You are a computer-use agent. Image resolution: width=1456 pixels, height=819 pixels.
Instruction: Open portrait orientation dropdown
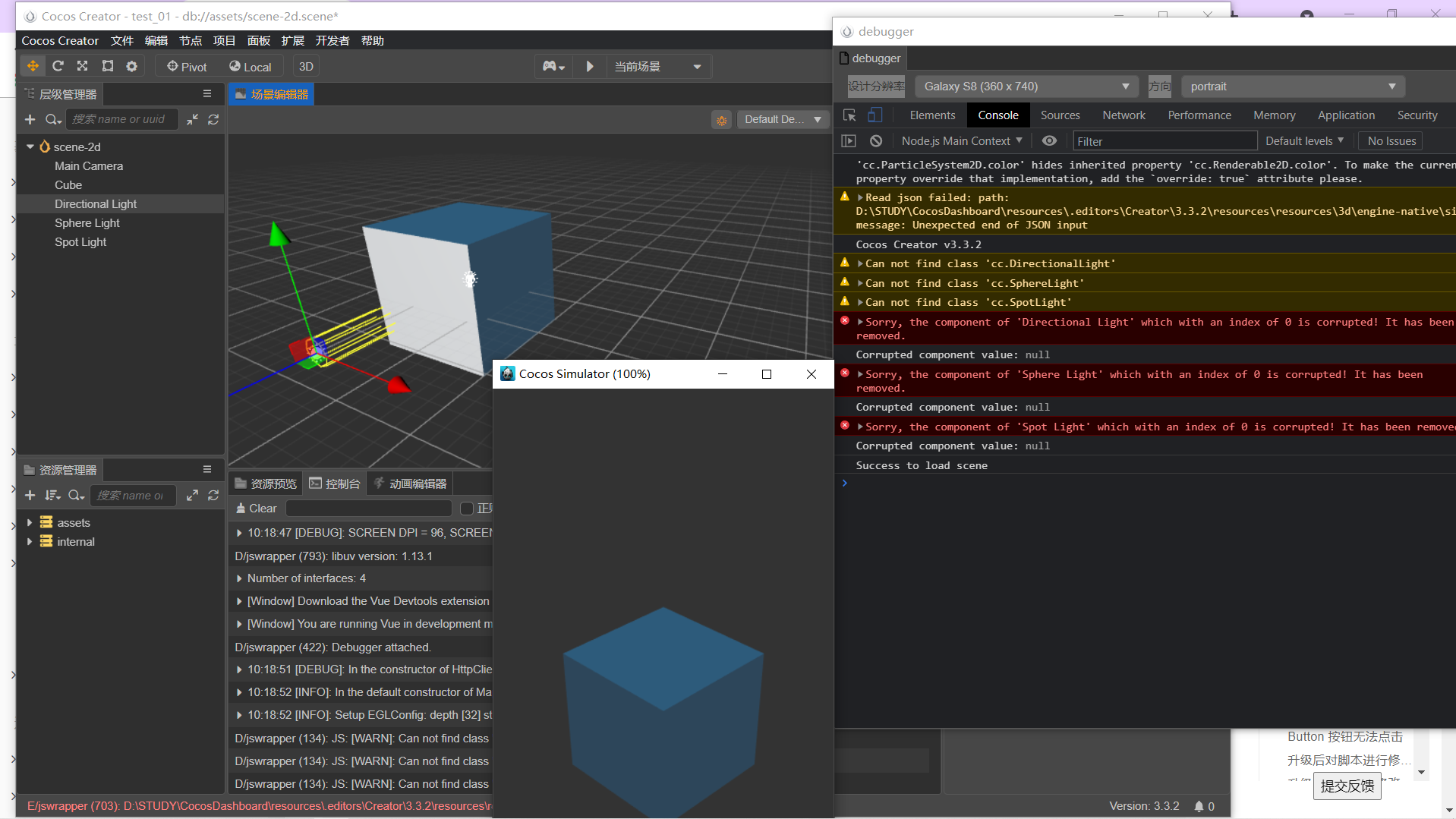1294,87
